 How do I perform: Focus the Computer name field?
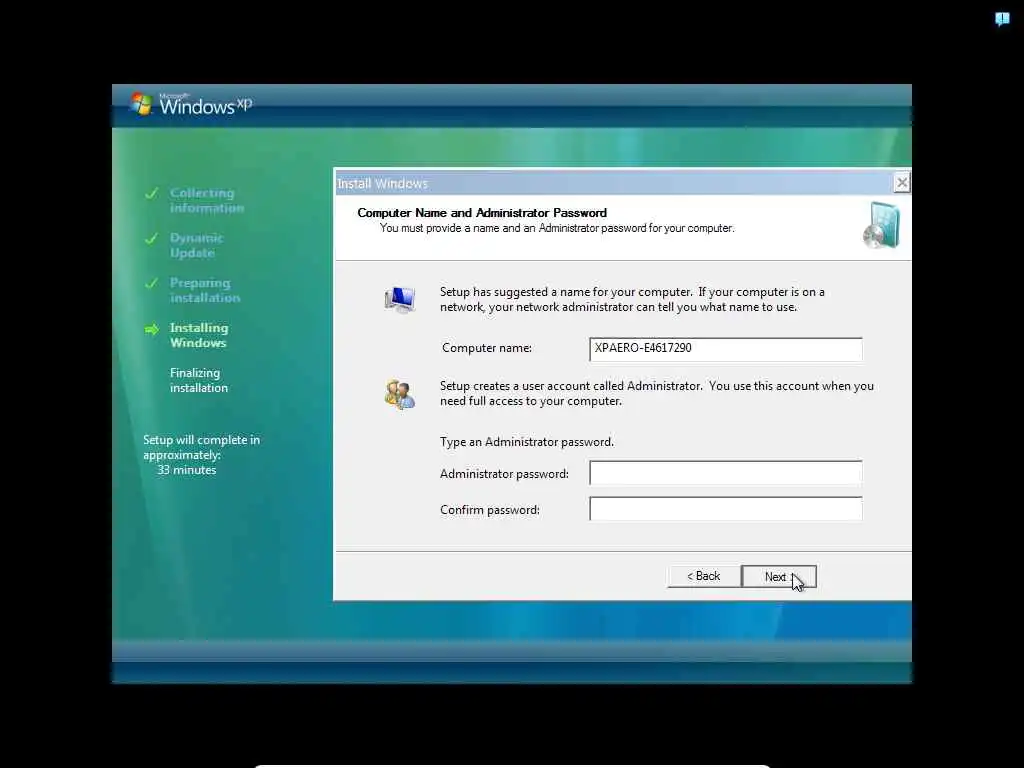click(x=726, y=349)
